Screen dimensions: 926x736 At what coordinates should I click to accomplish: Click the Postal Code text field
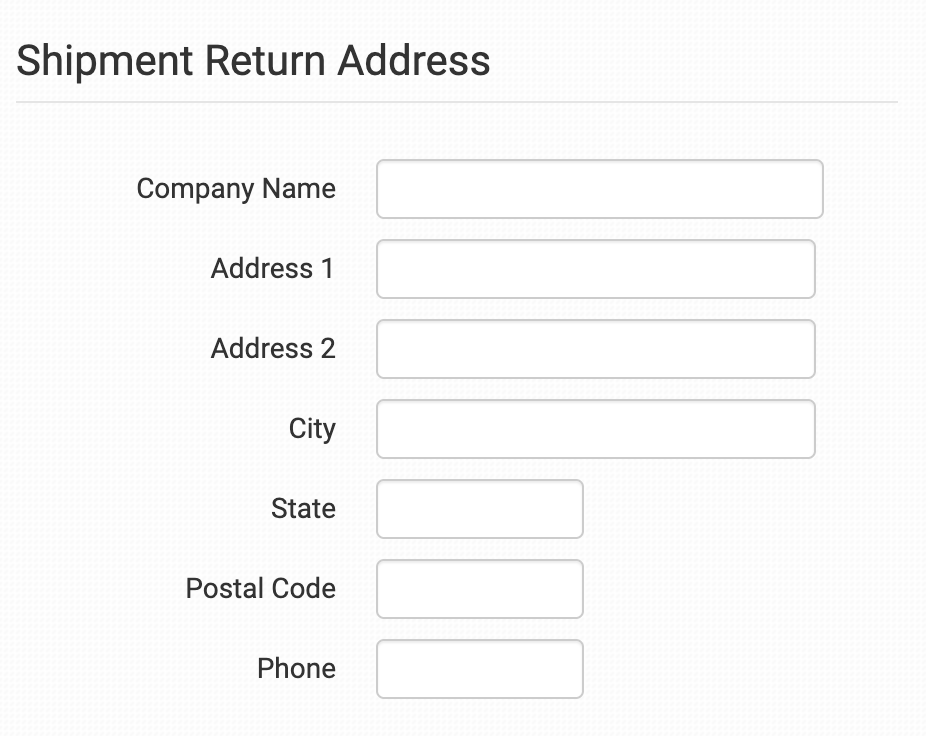coord(479,589)
